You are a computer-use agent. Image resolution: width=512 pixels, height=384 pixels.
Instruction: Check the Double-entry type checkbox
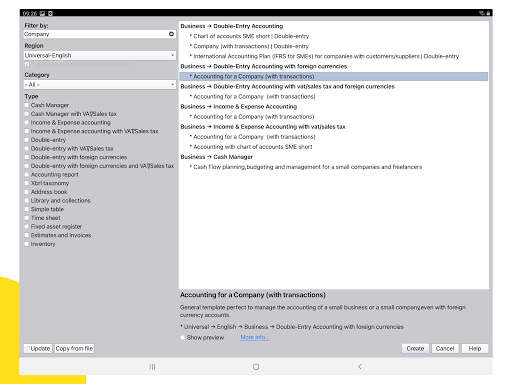[27, 140]
